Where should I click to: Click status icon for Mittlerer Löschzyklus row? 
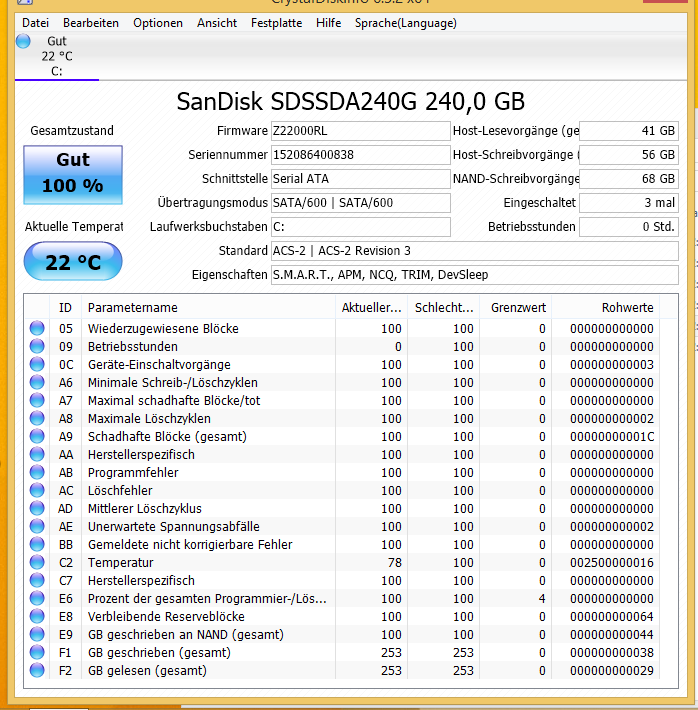point(37,508)
